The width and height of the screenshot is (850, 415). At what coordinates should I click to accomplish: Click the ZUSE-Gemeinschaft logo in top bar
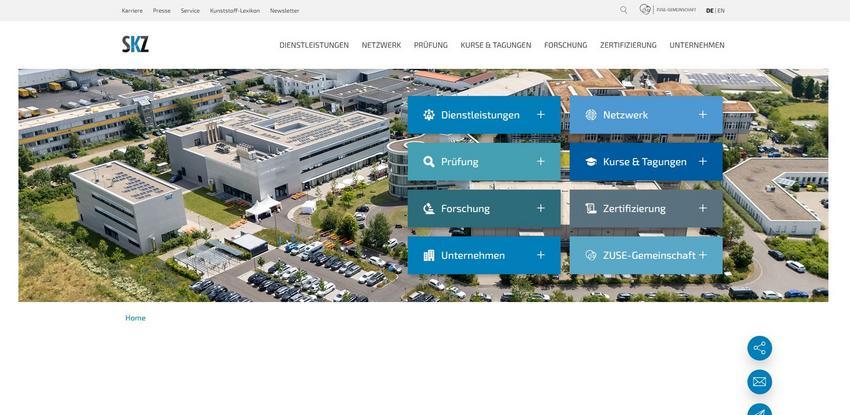tap(667, 10)
